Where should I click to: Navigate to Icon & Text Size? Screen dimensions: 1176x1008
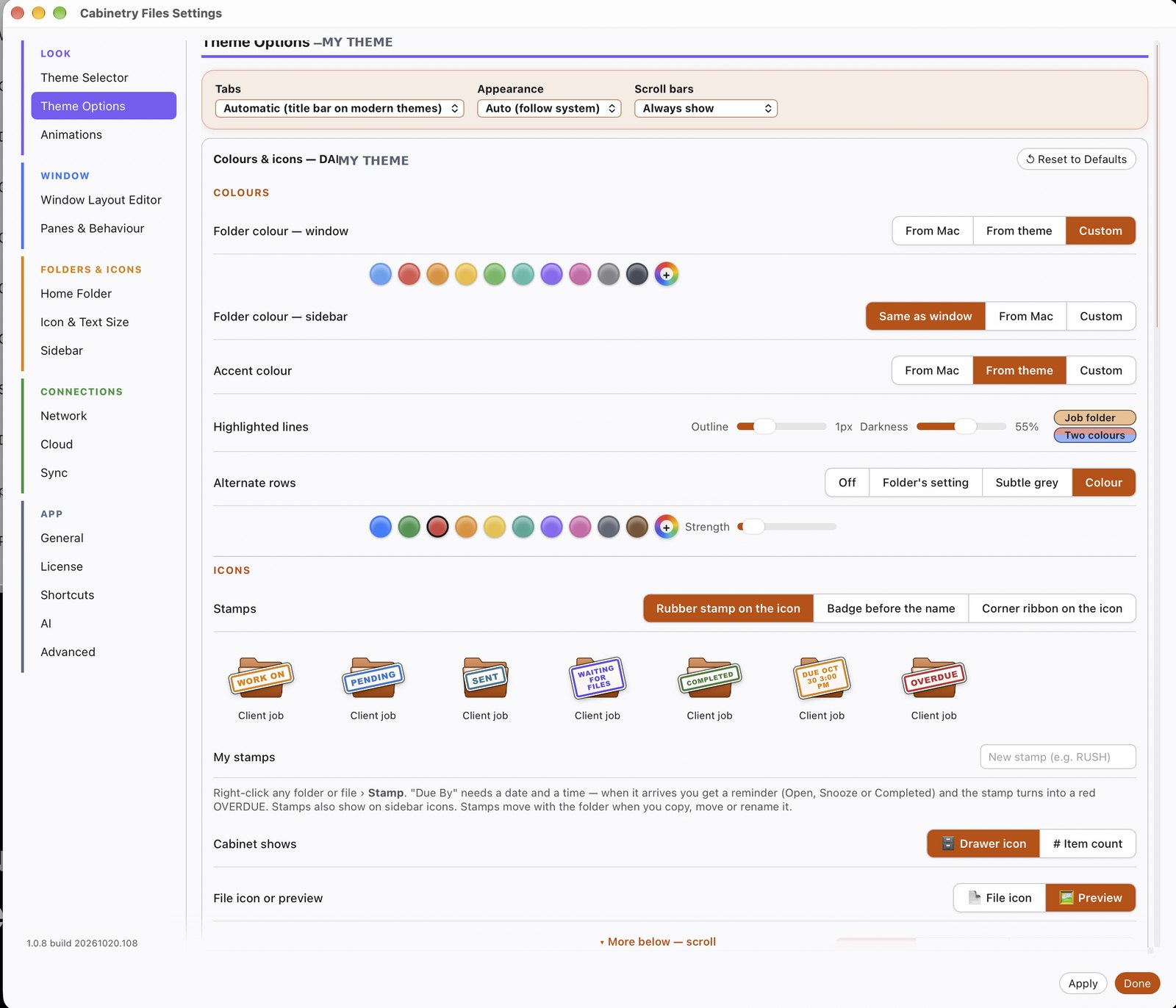point(104,322)
